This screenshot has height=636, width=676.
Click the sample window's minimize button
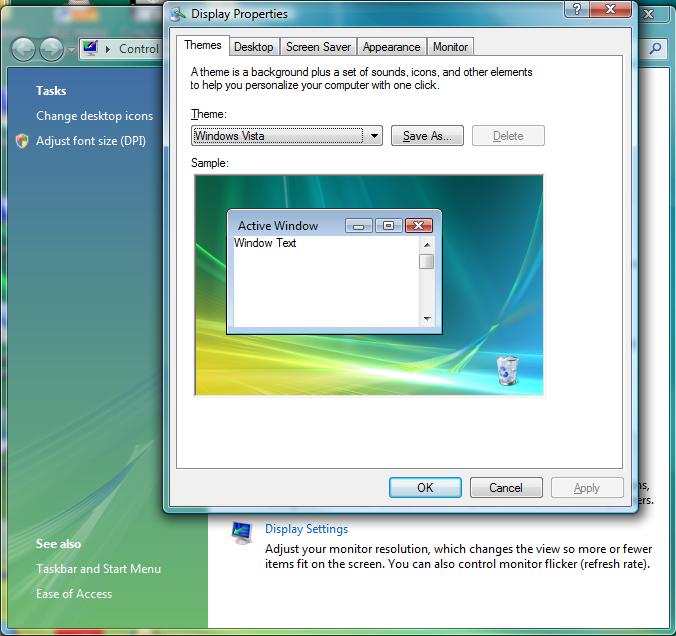click(x=359, y=226)
